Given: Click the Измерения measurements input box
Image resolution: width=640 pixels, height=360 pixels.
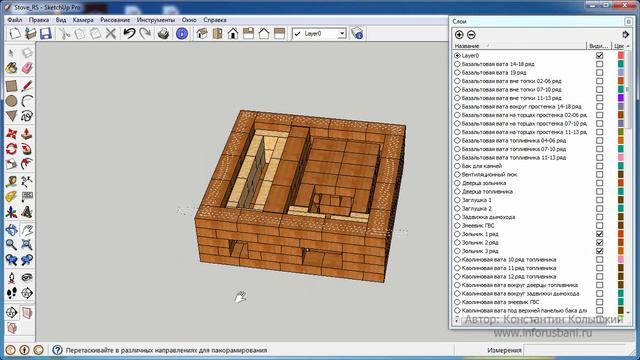Looking at the screenshot, I should tap(574, 350).
